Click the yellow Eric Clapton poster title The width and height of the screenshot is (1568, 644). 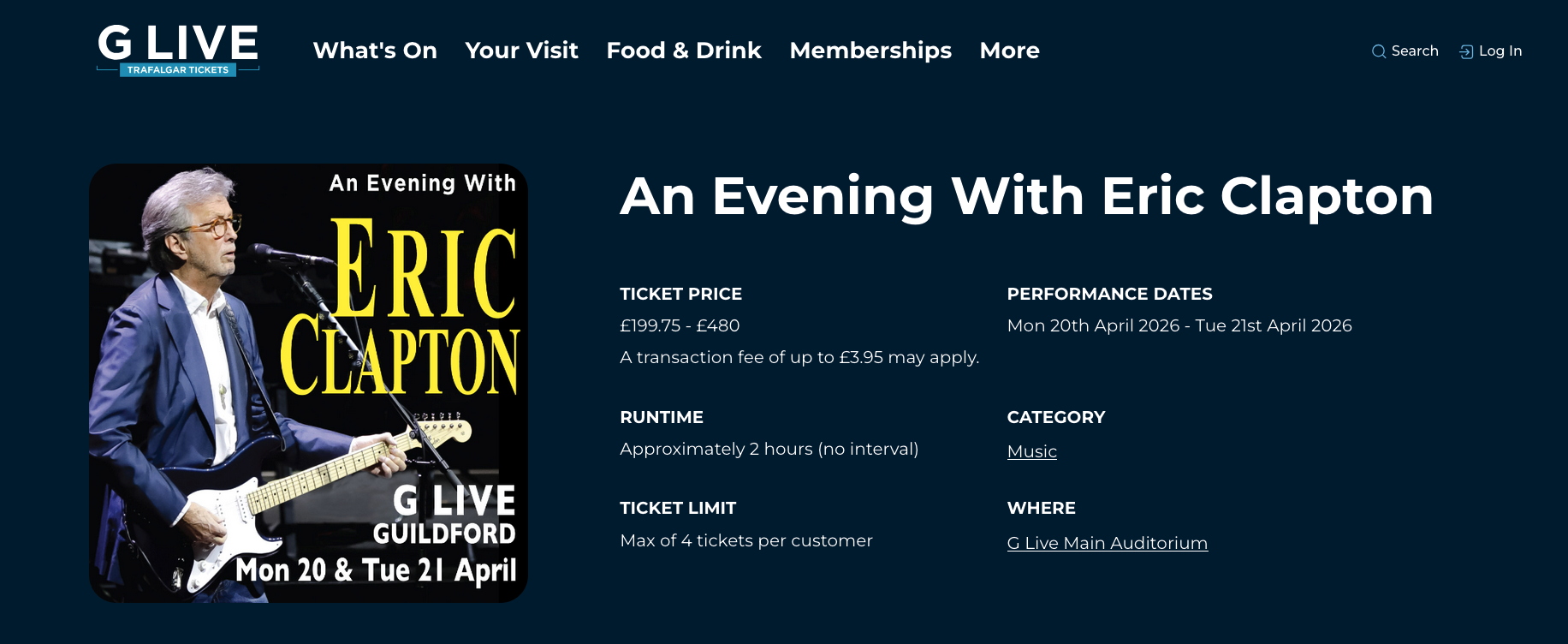[x=401, y=308]
